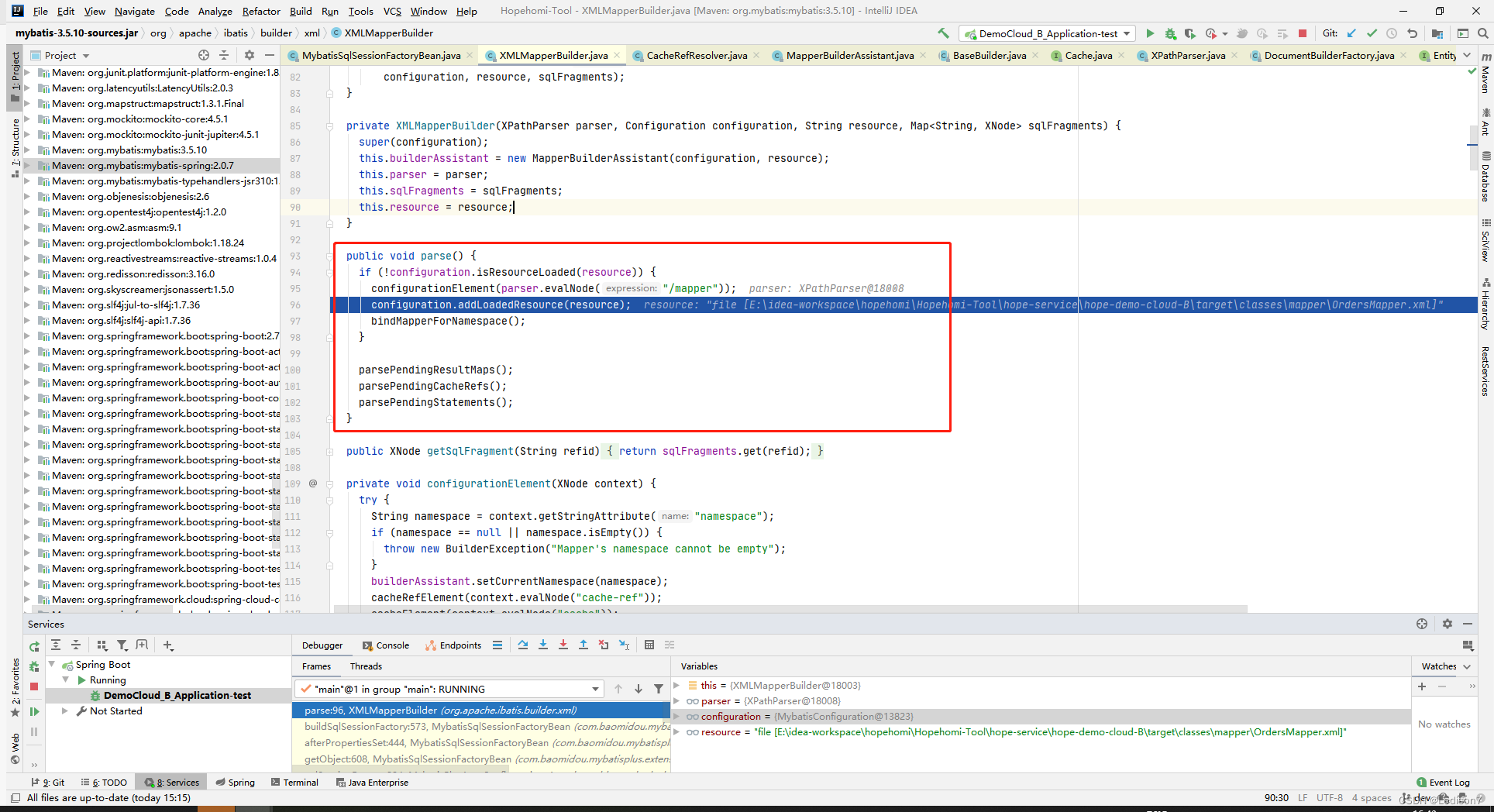This screenshot has width=1494, height=812.
Task: Select buildSqlSessionFactory:573 stack frame
Action: pos(481,727)
